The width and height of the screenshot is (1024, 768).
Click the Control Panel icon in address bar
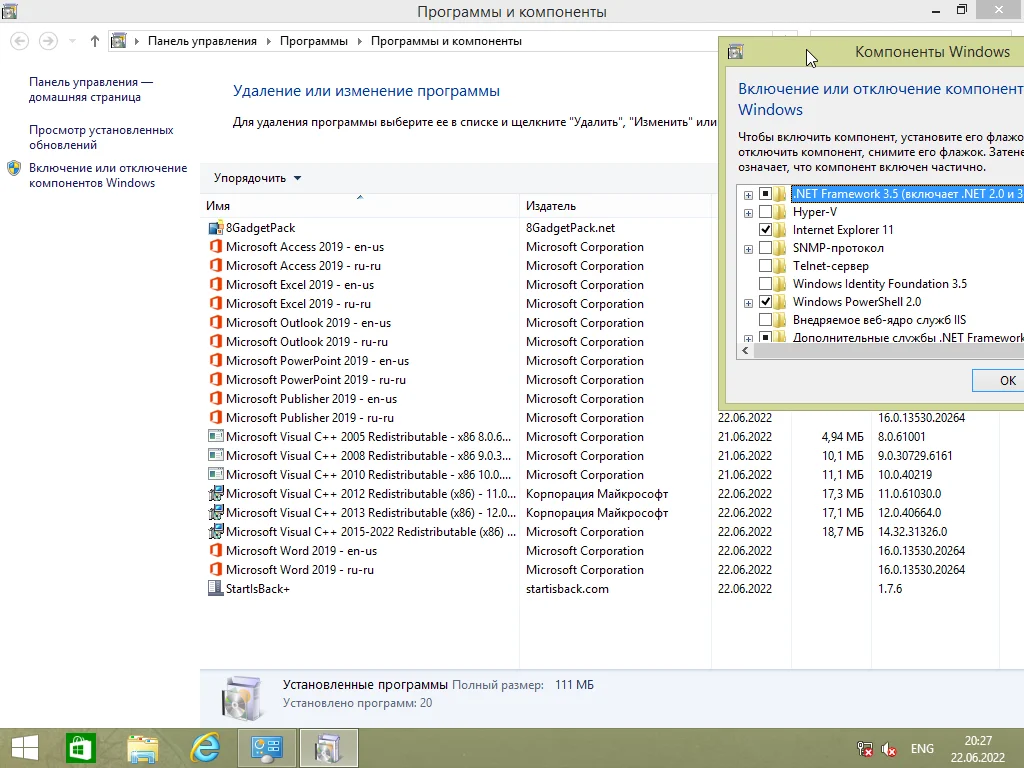coord(118,41)
